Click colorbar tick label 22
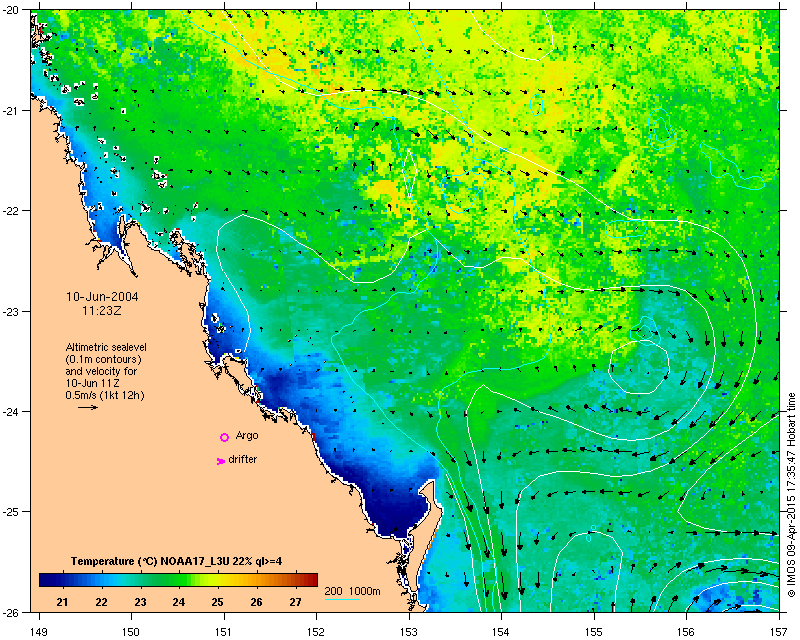 point(101,602)
